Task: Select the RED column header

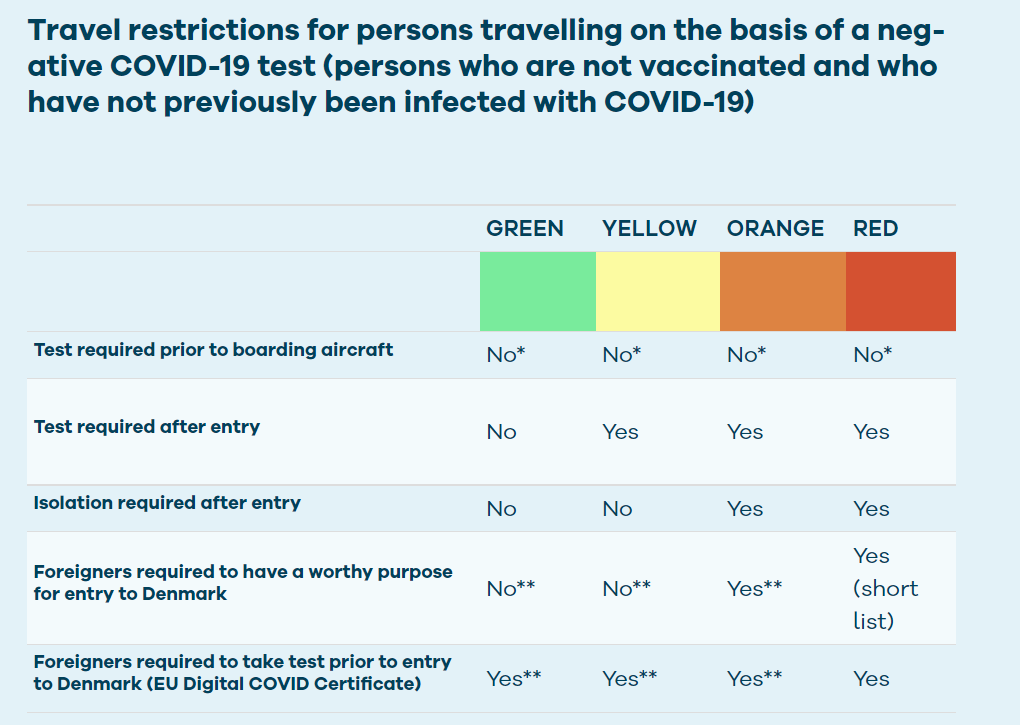Action: click(876, 228)
